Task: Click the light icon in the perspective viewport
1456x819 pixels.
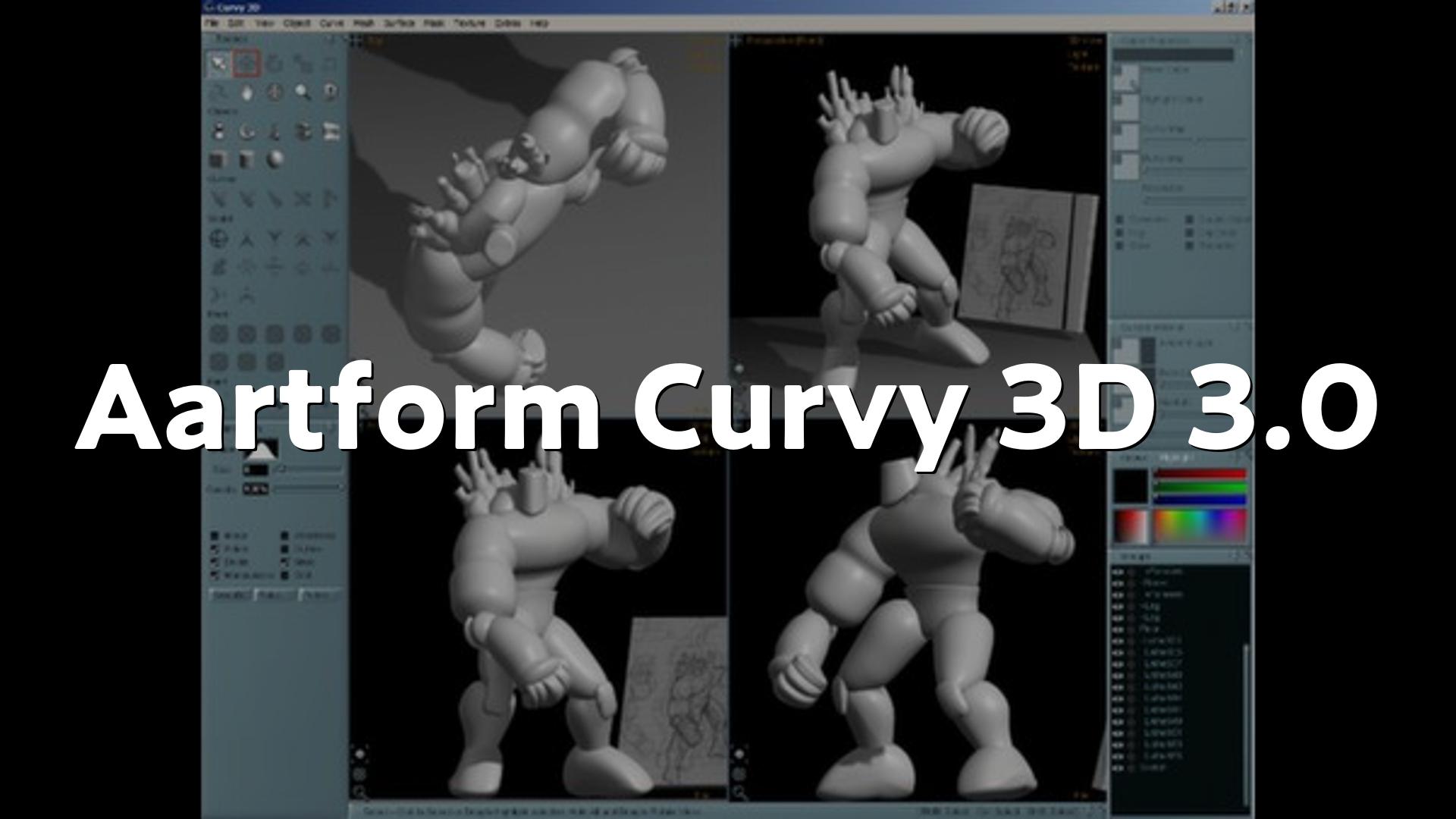Action: [739, 369]
